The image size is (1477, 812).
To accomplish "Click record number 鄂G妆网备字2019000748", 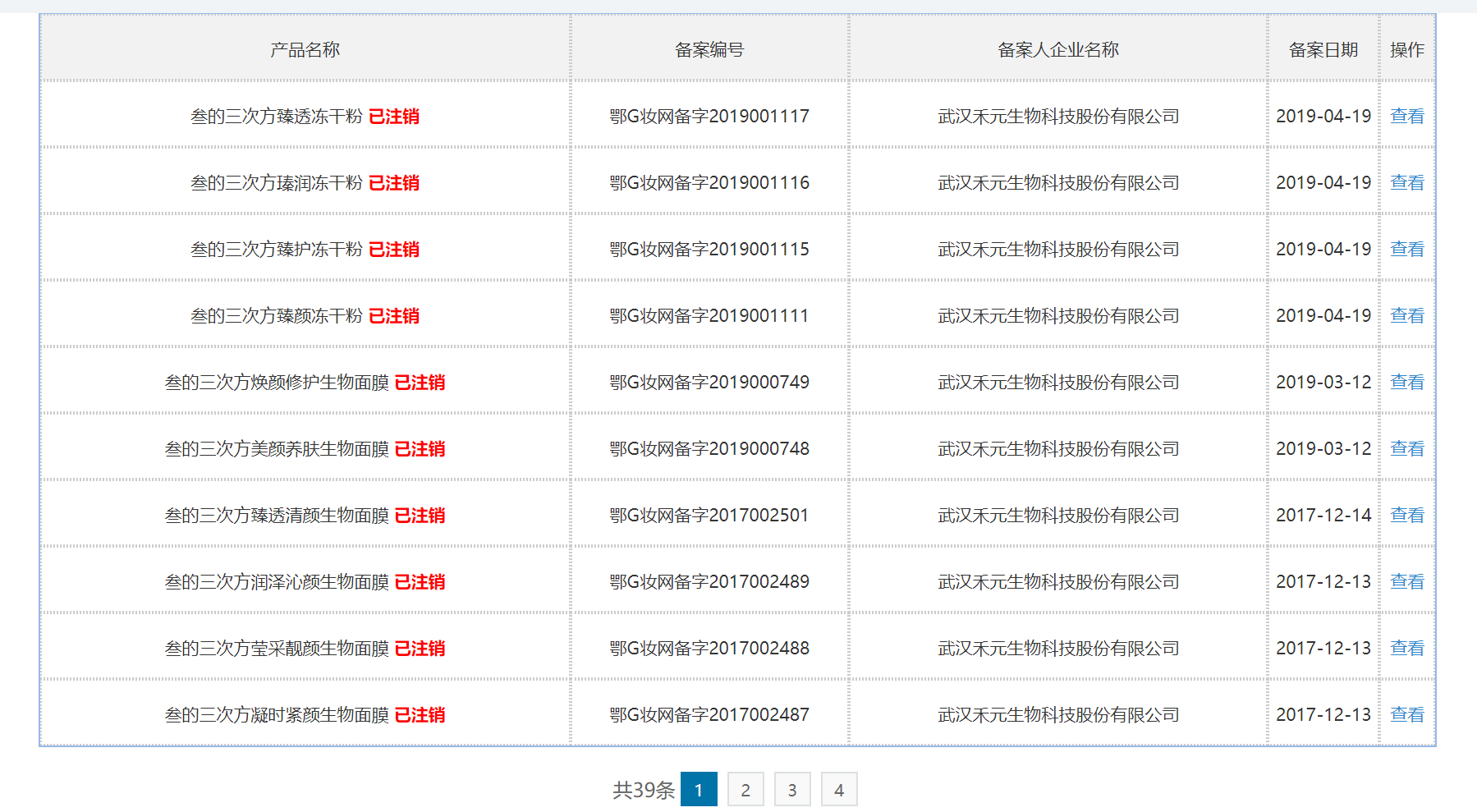I will click(x=709, y=448).
